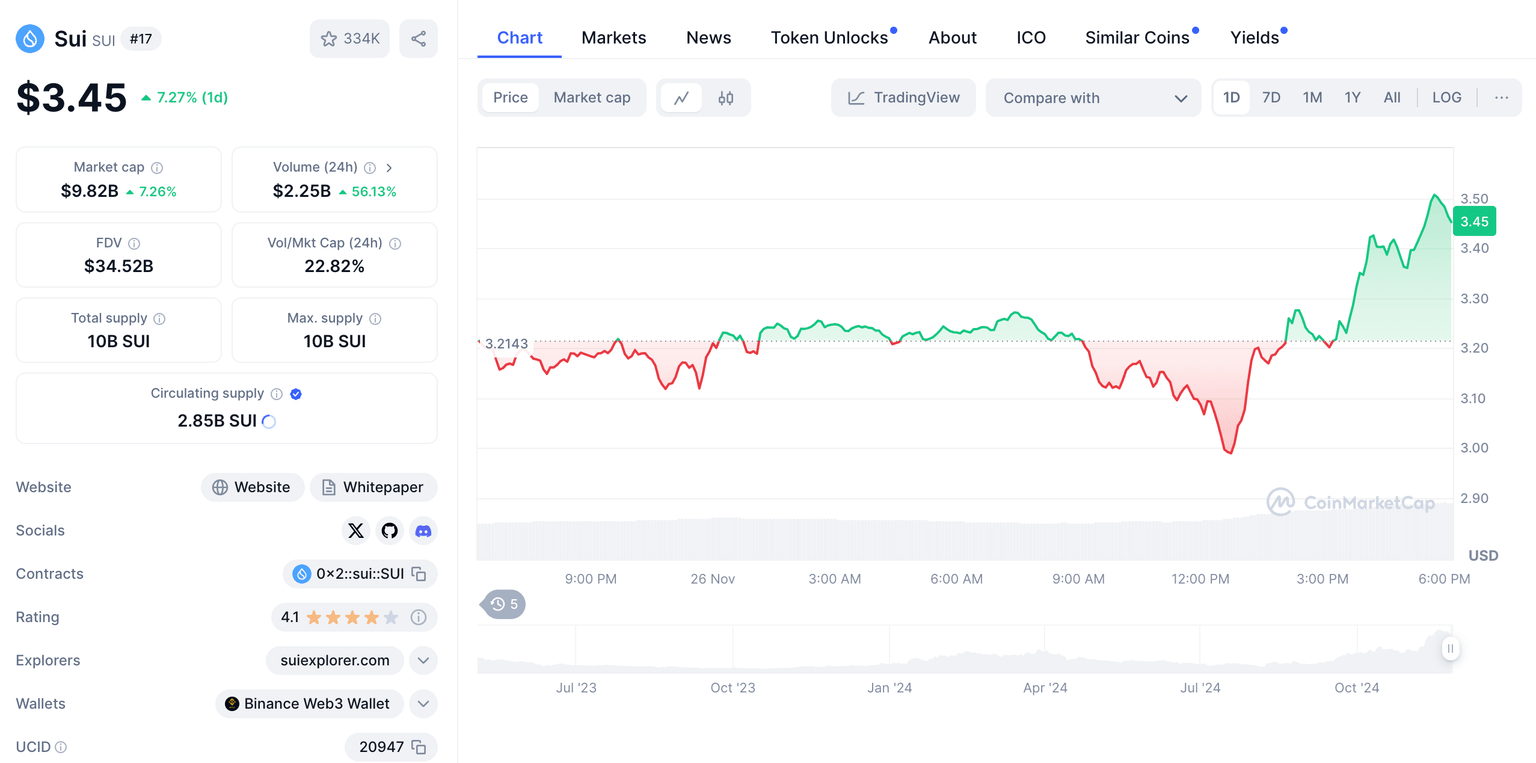Expand the Explorers list chevron
Screen dimensions: 1536x763
click(423, 661)
